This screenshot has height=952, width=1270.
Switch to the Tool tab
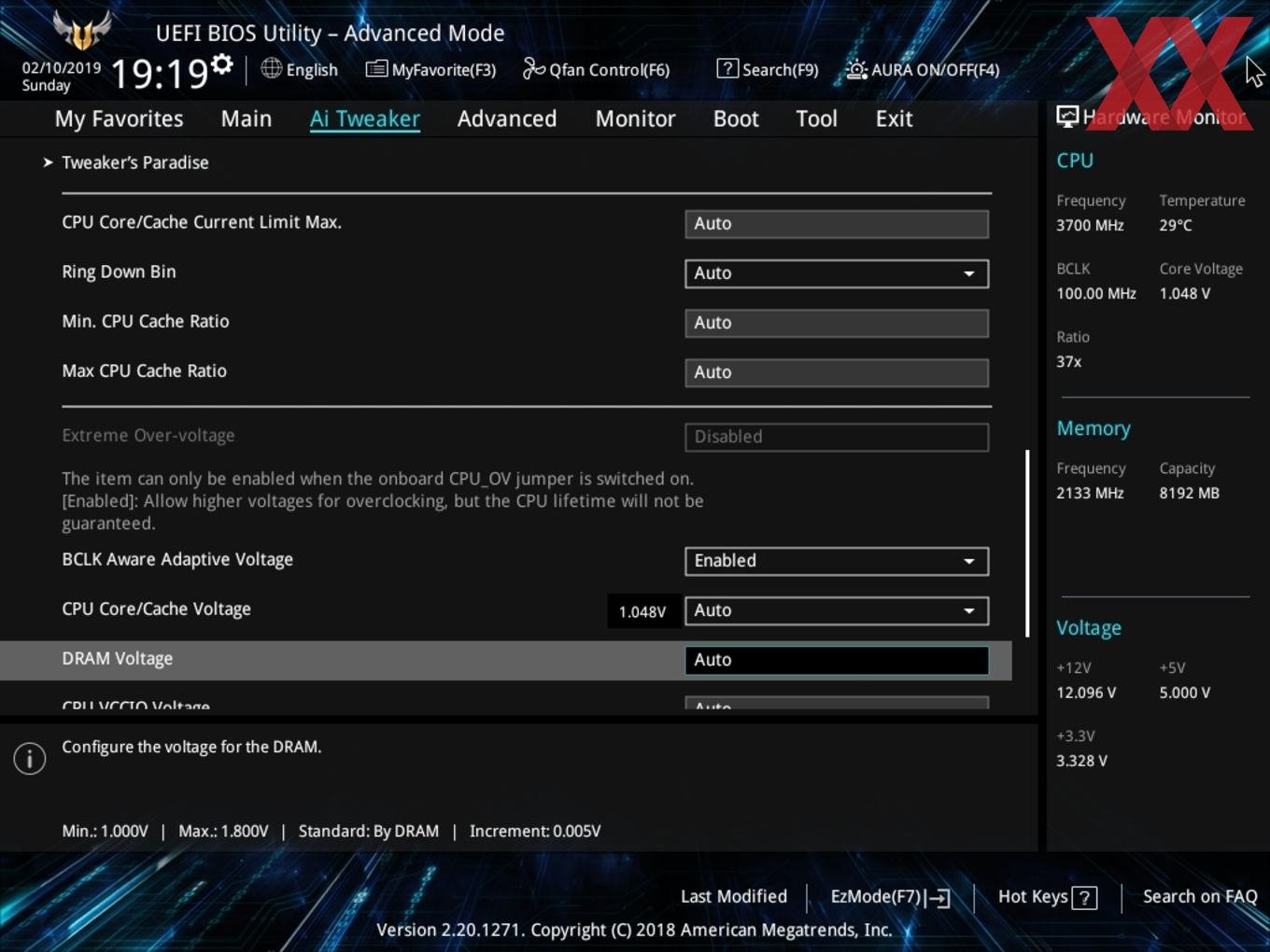click(x=816, y=119)
